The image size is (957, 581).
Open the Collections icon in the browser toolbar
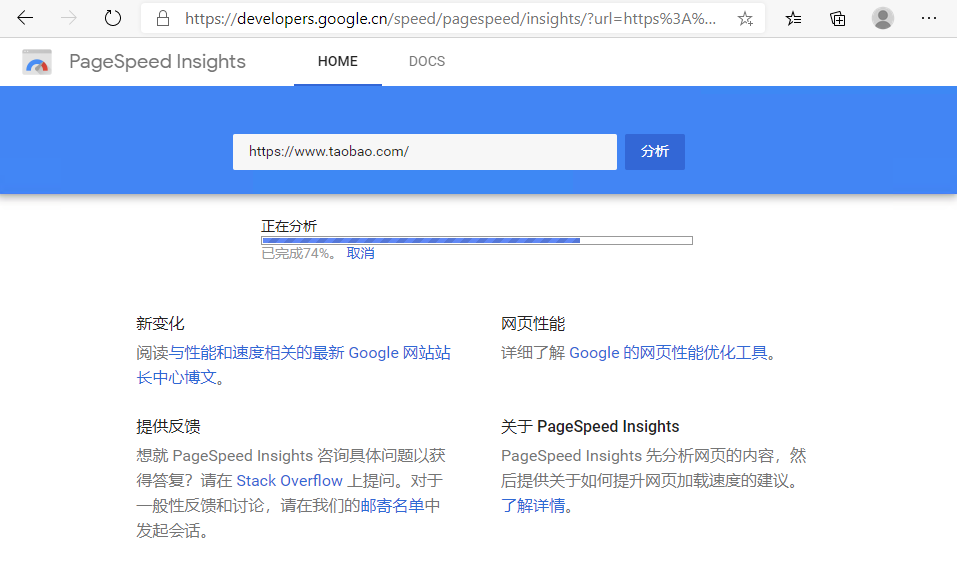pos(837,17)
